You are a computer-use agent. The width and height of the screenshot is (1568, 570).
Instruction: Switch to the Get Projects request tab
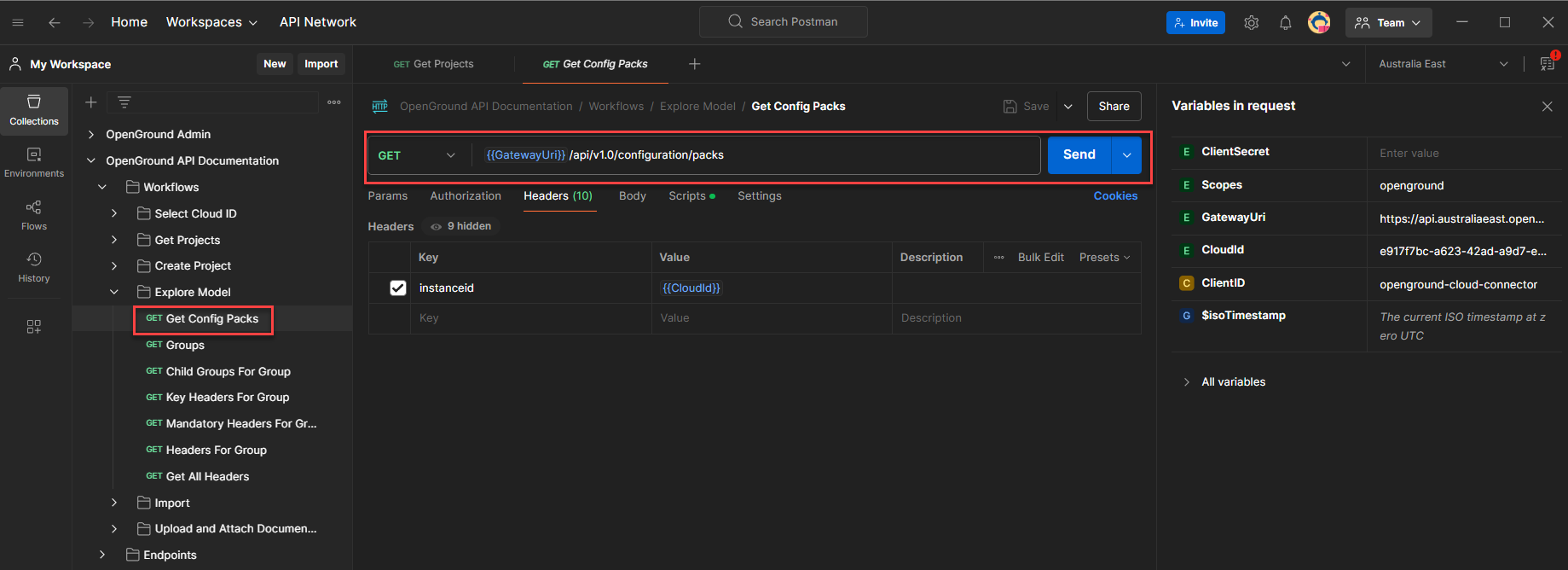click(x=434, y=64)
